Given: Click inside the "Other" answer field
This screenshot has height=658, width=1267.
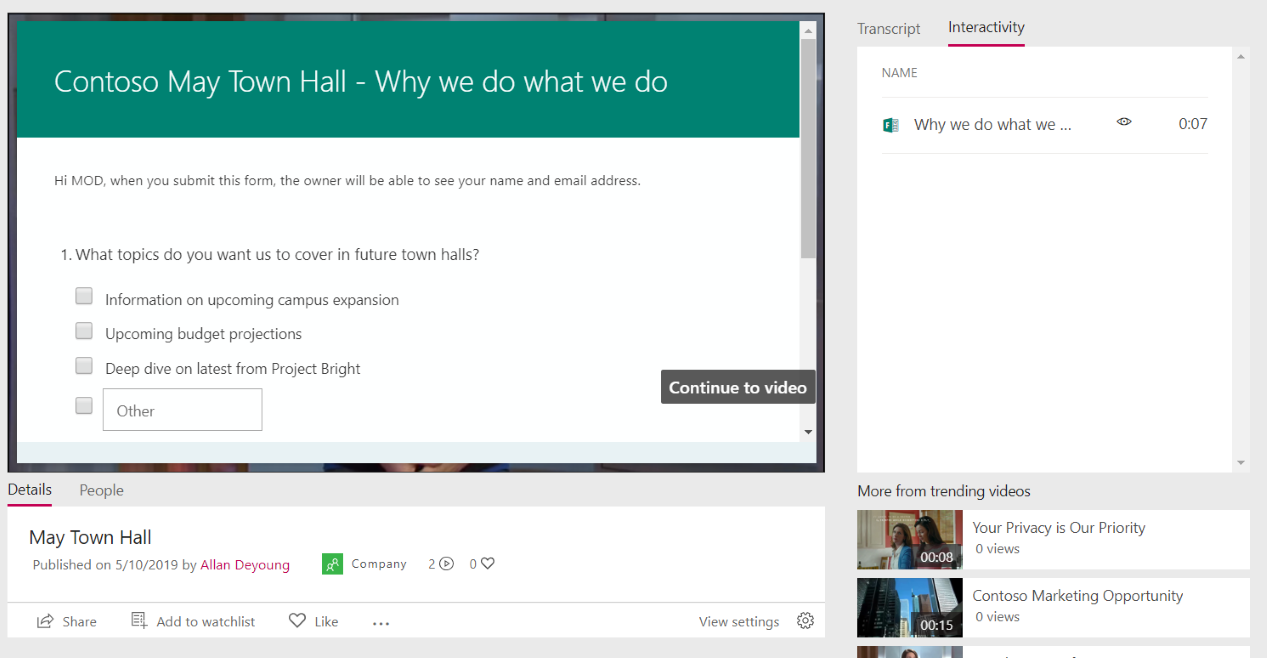Looking at the screenshot, I should (182, 409).
